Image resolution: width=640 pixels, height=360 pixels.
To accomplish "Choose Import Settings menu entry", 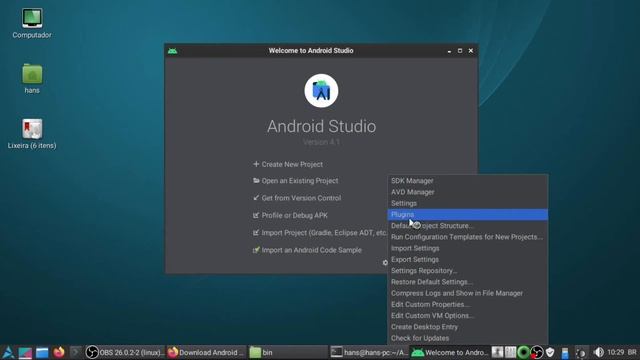I will point(467,248).
